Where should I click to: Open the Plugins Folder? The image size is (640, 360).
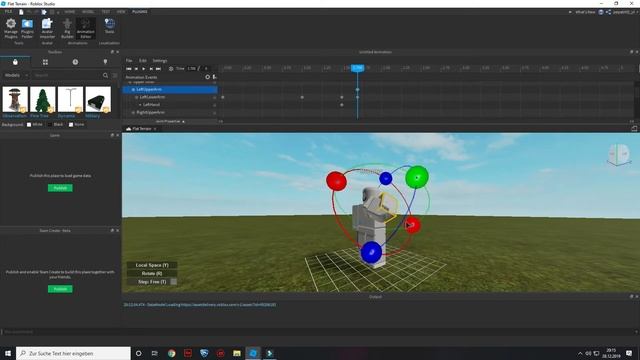[x=27, y=28]
